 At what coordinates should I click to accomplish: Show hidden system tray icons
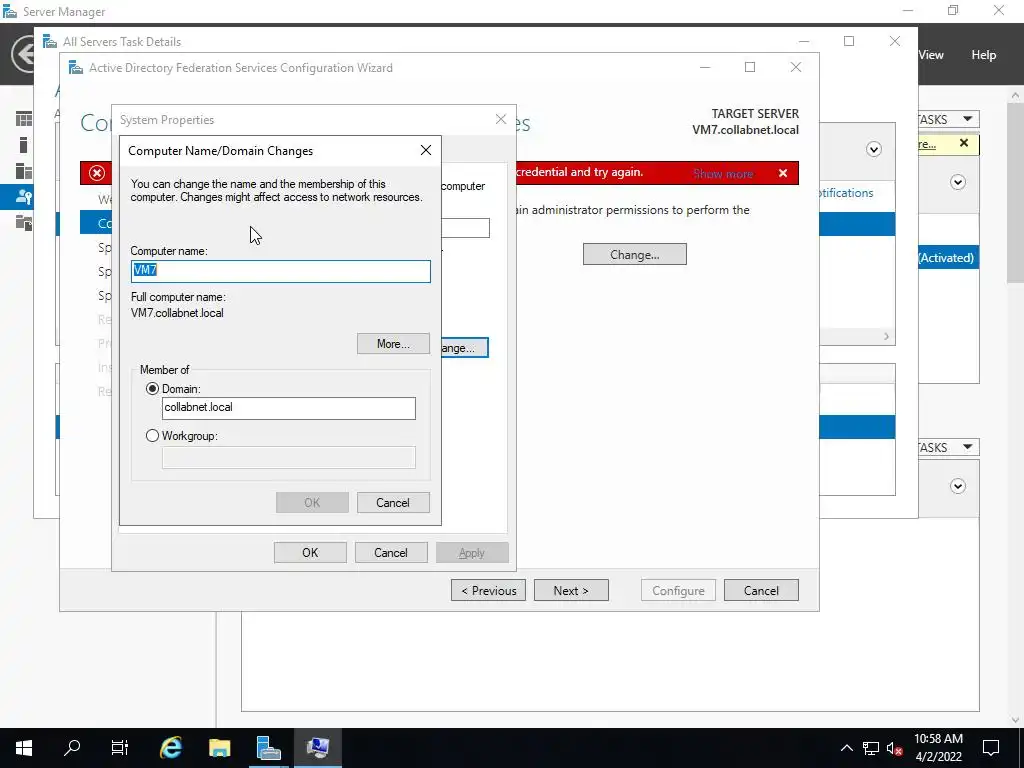point(846,748)
